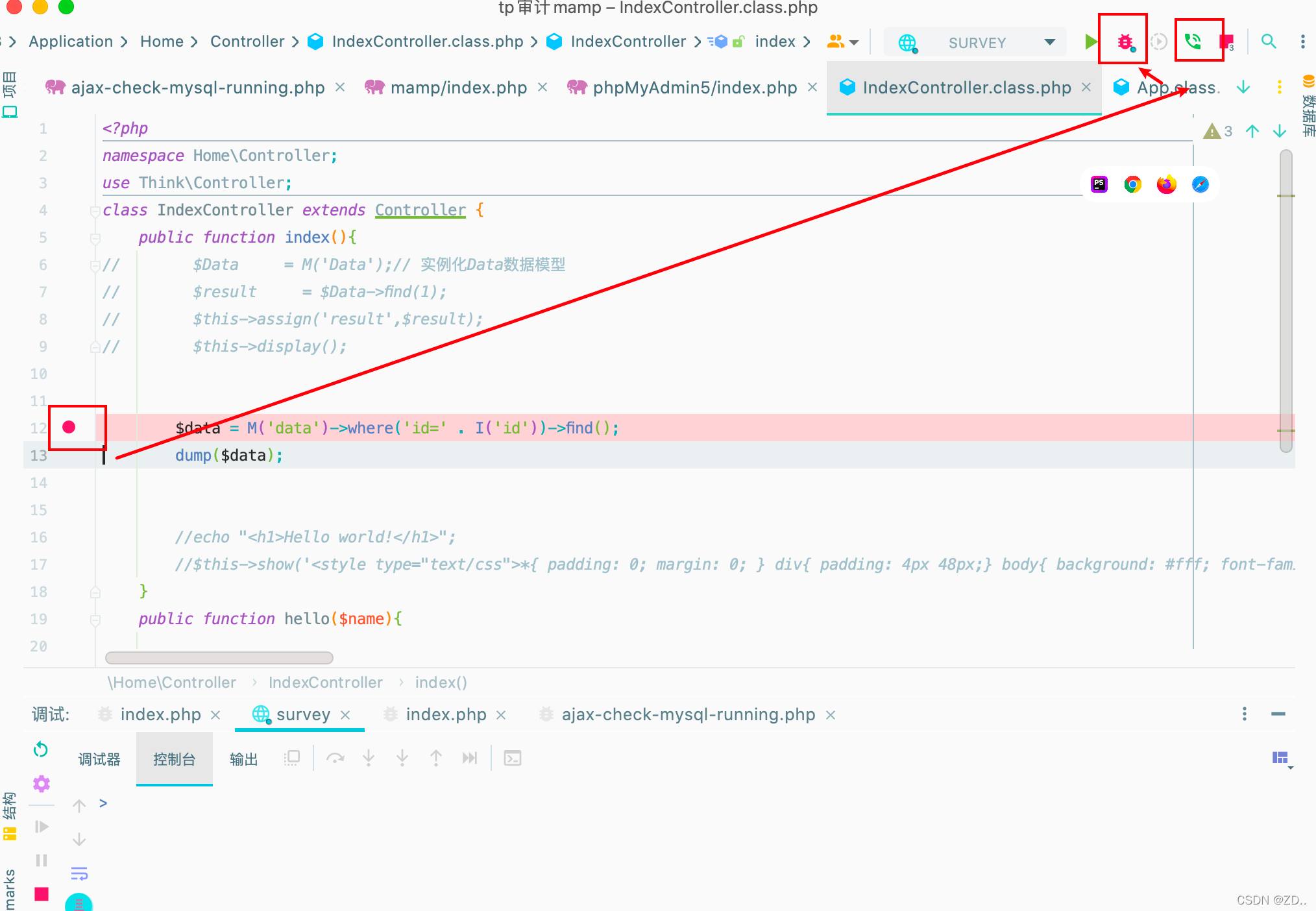Screen dimensions: 1316x911
Task: Click the Controller class link
Action: pos(420,210)
